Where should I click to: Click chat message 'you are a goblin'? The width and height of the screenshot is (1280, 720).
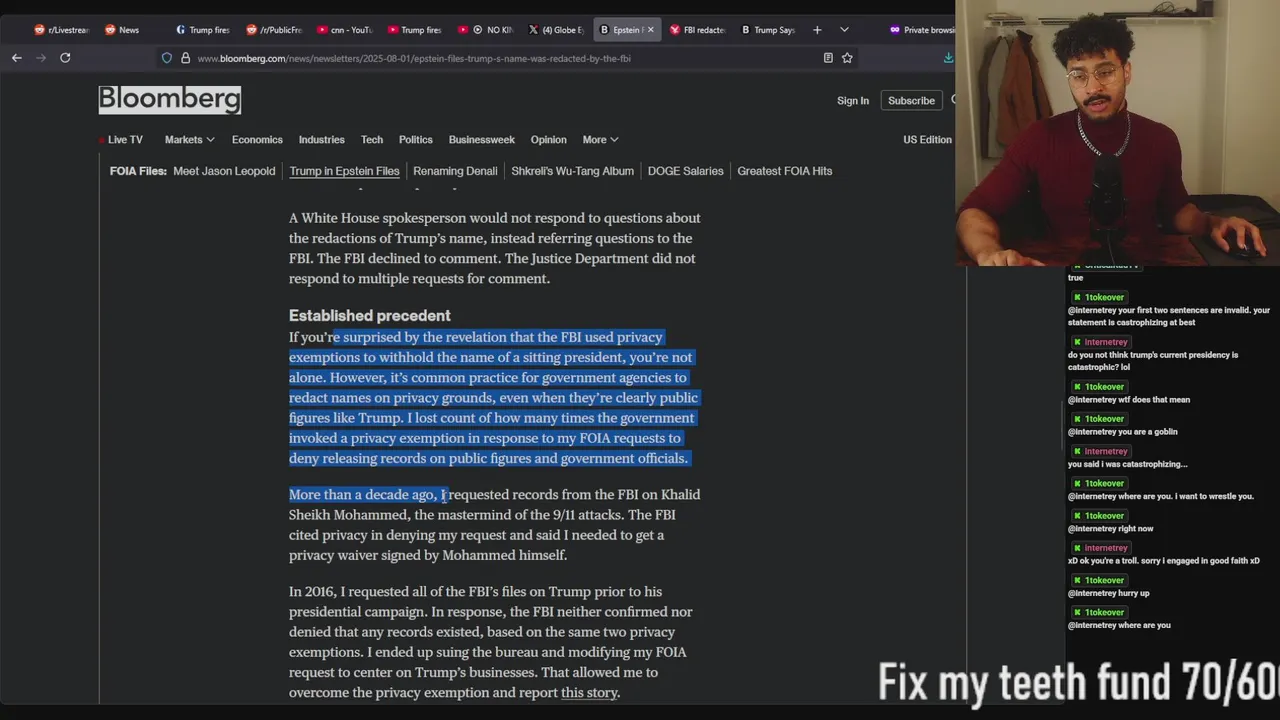coord(1122,432)
